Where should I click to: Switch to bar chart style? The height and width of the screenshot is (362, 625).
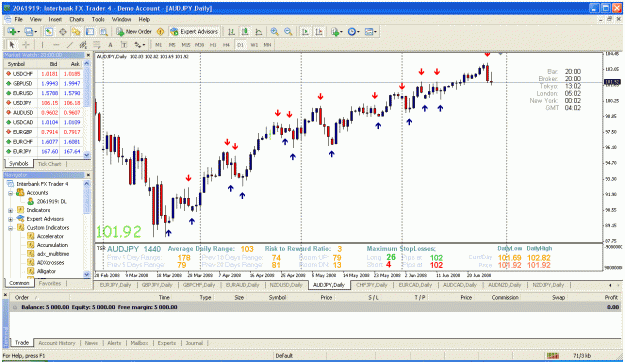[x=231, y=31]
